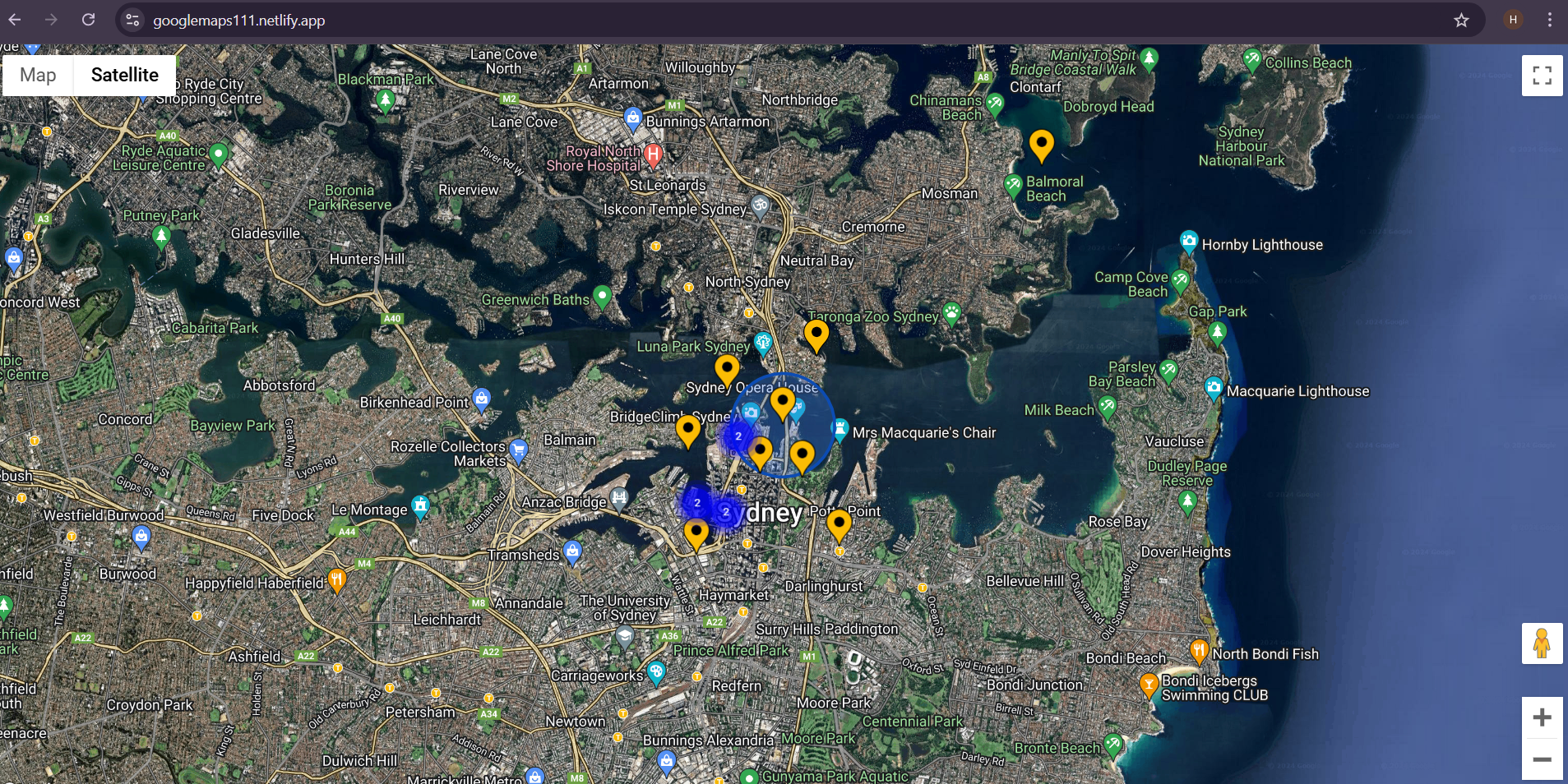
Task: Focus the address bar URL field
Action: click(x=789, y=20)
